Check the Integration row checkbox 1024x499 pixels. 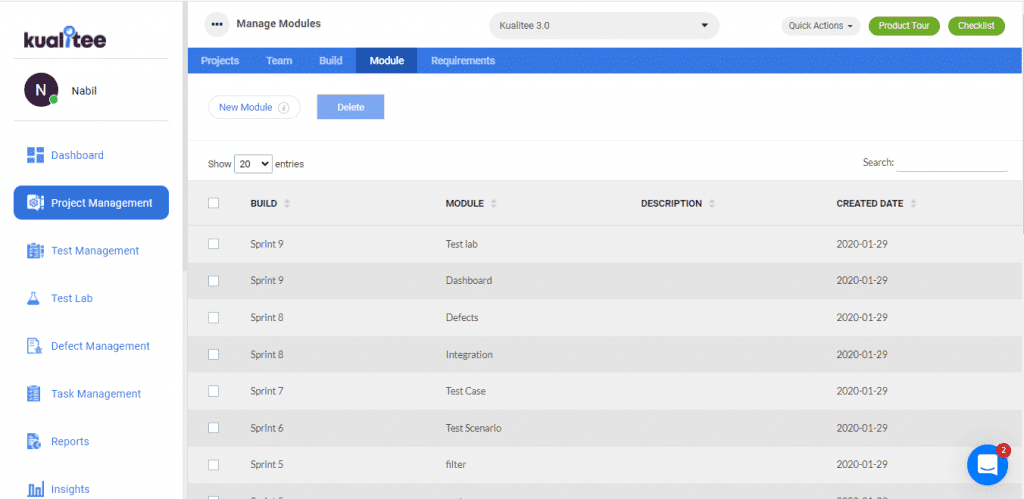tap(214, 354)
